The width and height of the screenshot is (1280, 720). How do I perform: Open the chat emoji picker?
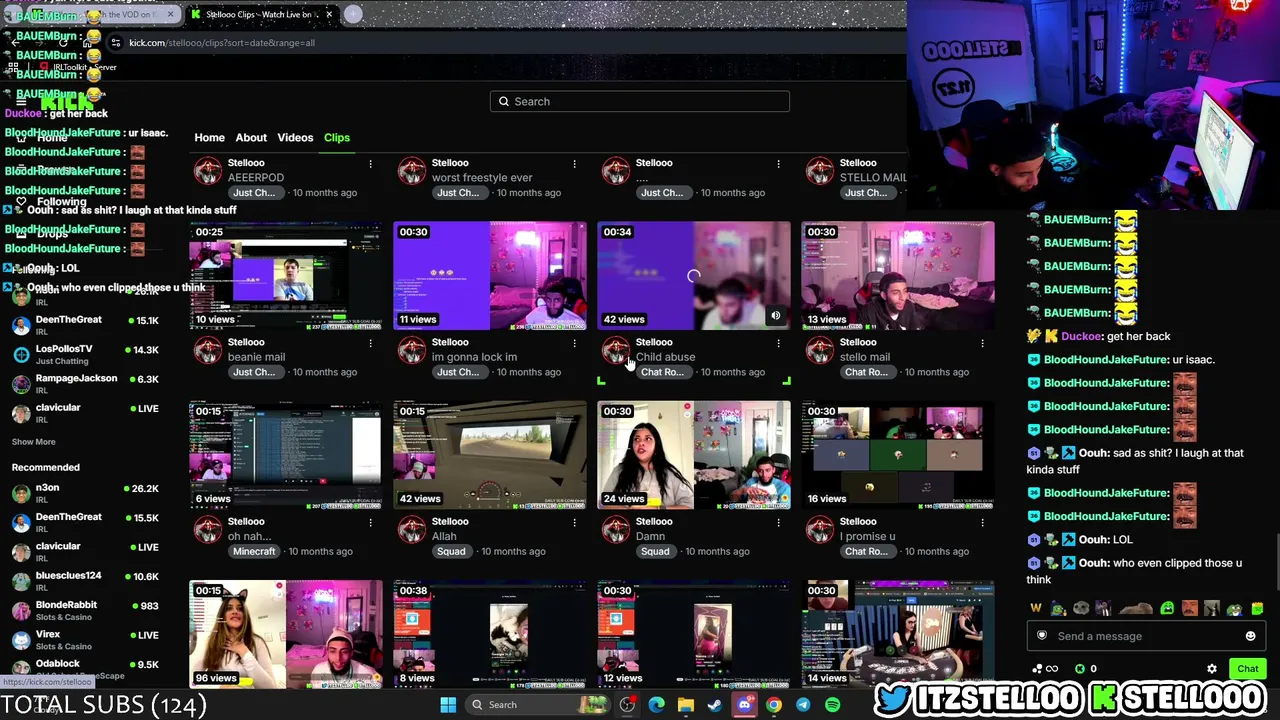click(x=1250, y=636)
